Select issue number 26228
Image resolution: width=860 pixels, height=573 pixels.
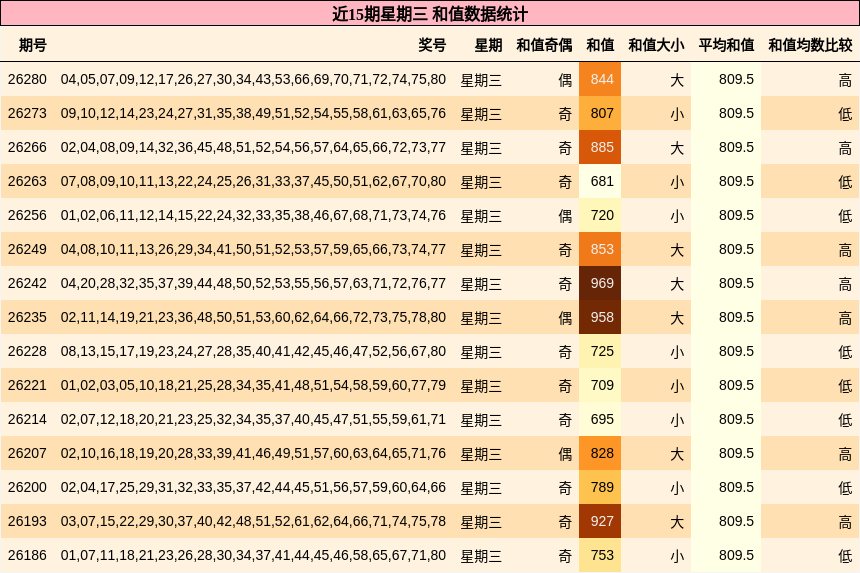pos(27,351)
